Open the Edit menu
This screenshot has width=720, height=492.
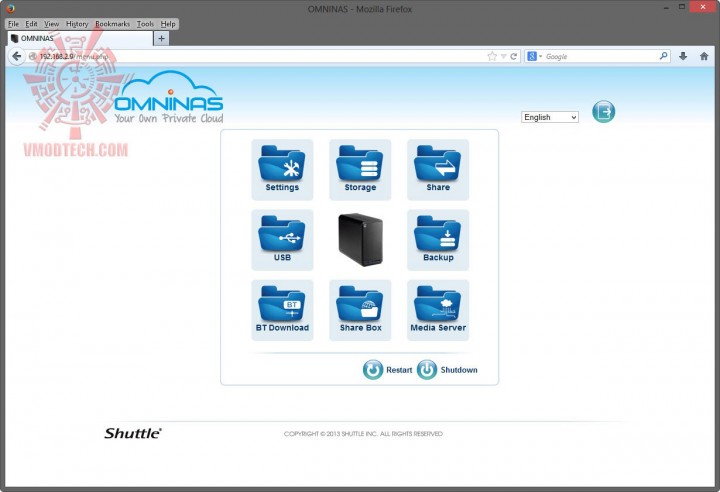[31, 24]
